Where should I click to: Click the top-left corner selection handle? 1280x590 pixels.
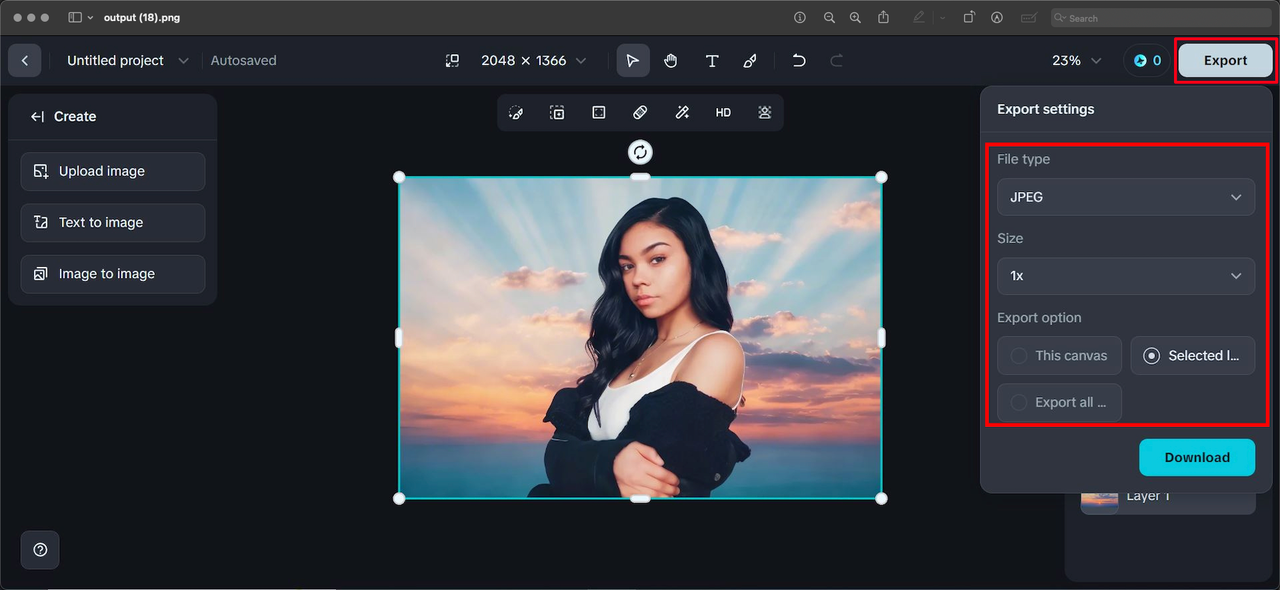[x=399, y=177]
